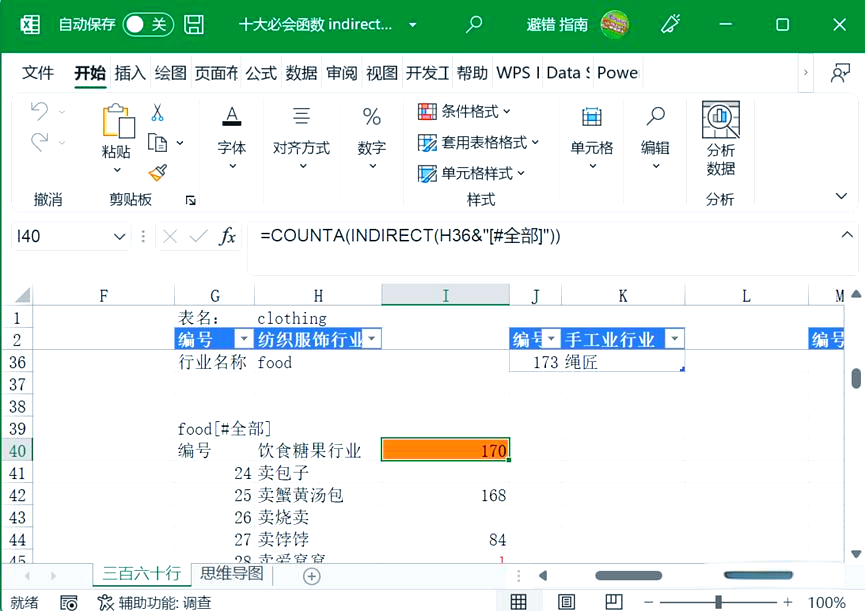Viewport: 865px width, 611px height.
Task: Open the file name dropdown arrow
Action: 412,25
